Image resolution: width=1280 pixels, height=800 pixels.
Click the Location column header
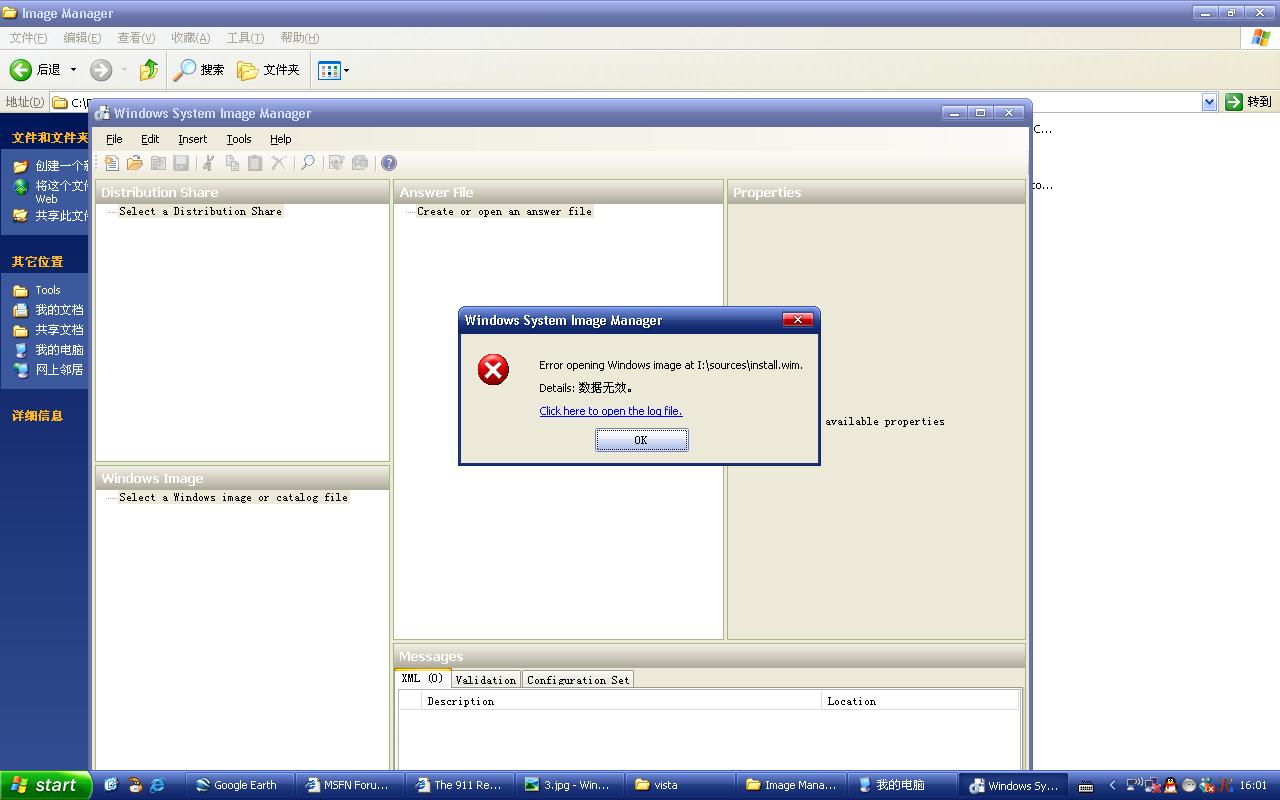tap(920, 701)
